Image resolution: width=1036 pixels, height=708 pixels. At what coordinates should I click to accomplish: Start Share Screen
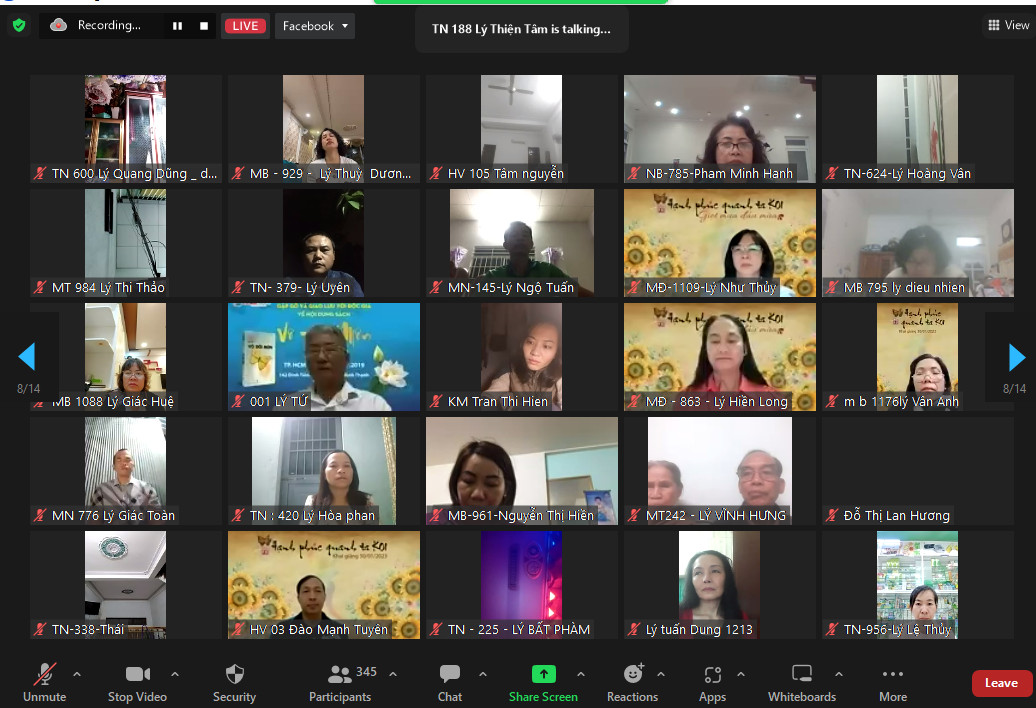pos(543,682)
